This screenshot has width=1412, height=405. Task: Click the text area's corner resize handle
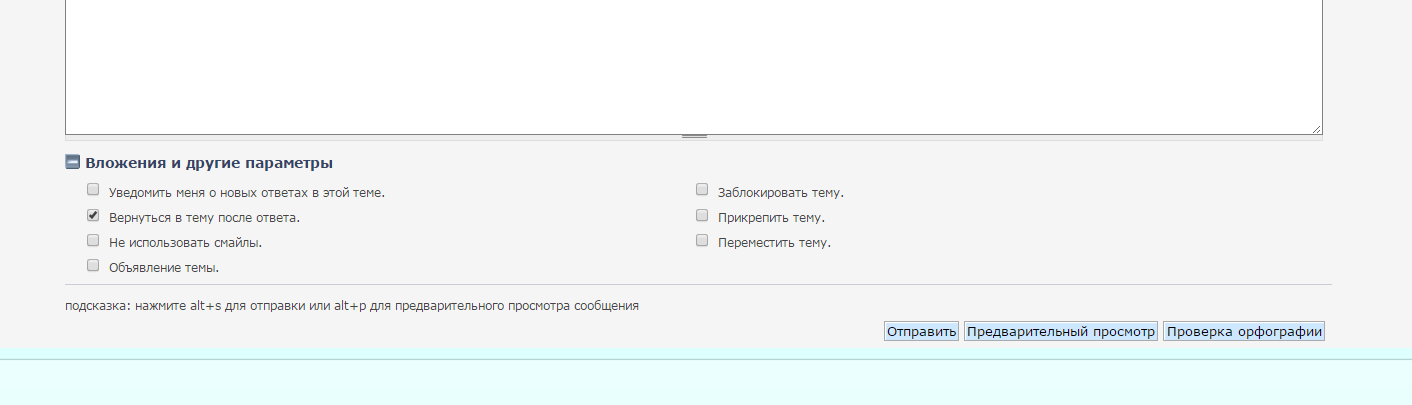(x=1317, y=129)
